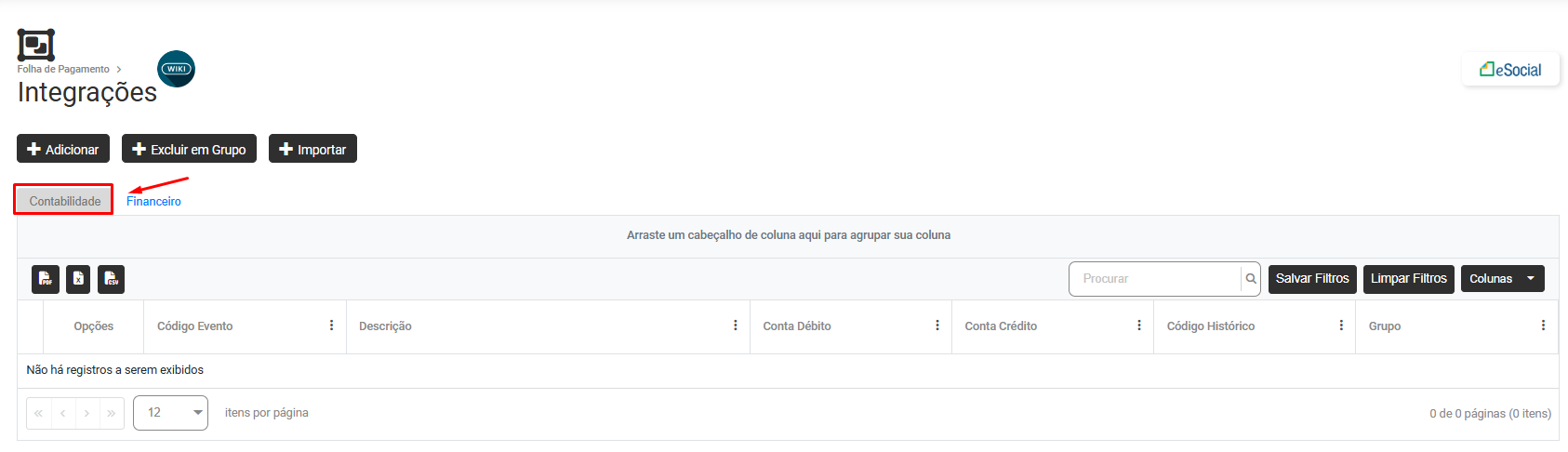Open Código Histórico column menu
Image resolution: width=1568 pixels, height=452 pixels.
1340,326
